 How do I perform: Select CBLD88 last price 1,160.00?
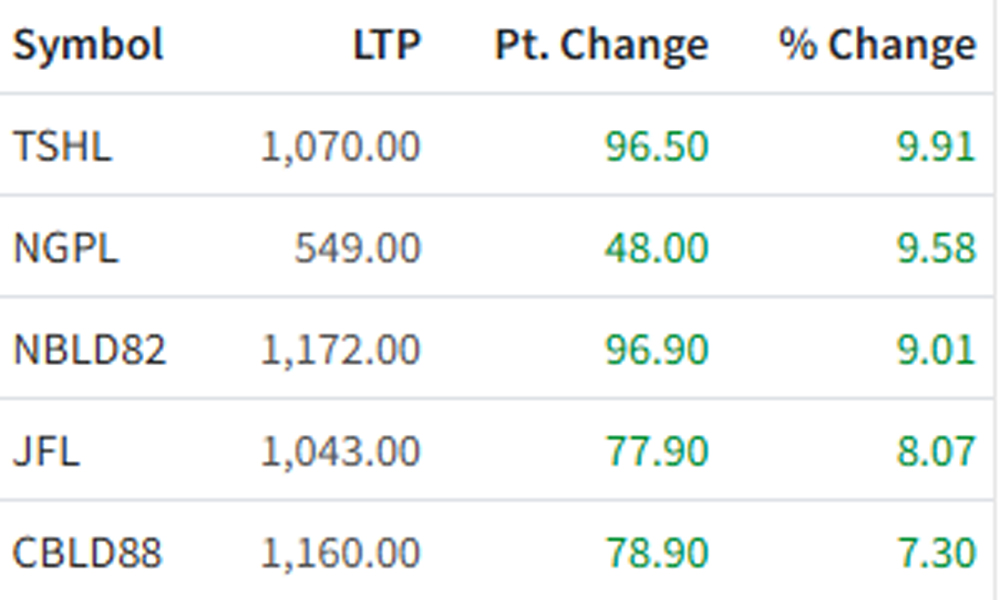click(341, 553)
